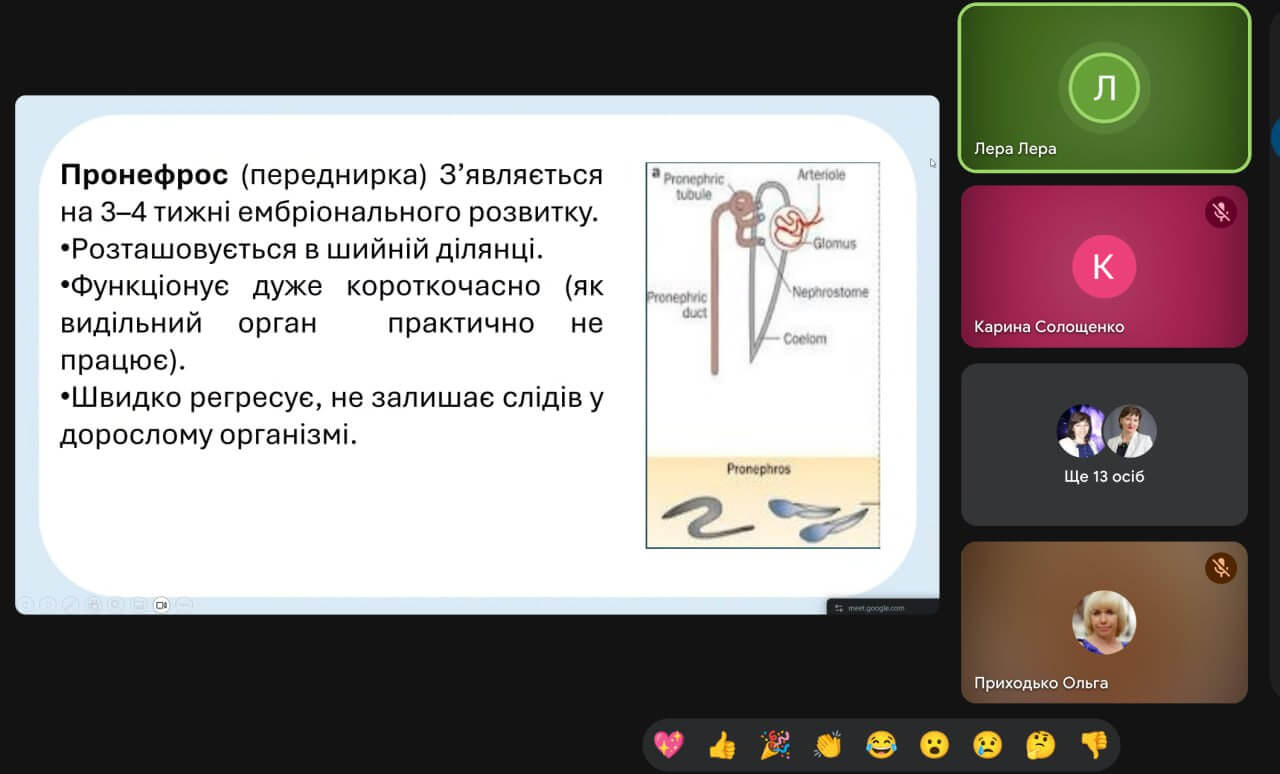This screenshot has height=774, width=1280.
Task: Send the laughing with tears emoji reaction
Action: tap(881, 744)
